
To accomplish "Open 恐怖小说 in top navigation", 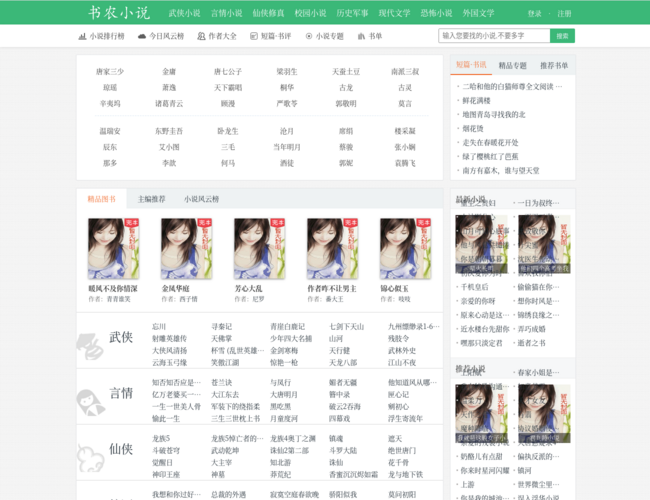I will pyautogui.click(x=437, y=13).
